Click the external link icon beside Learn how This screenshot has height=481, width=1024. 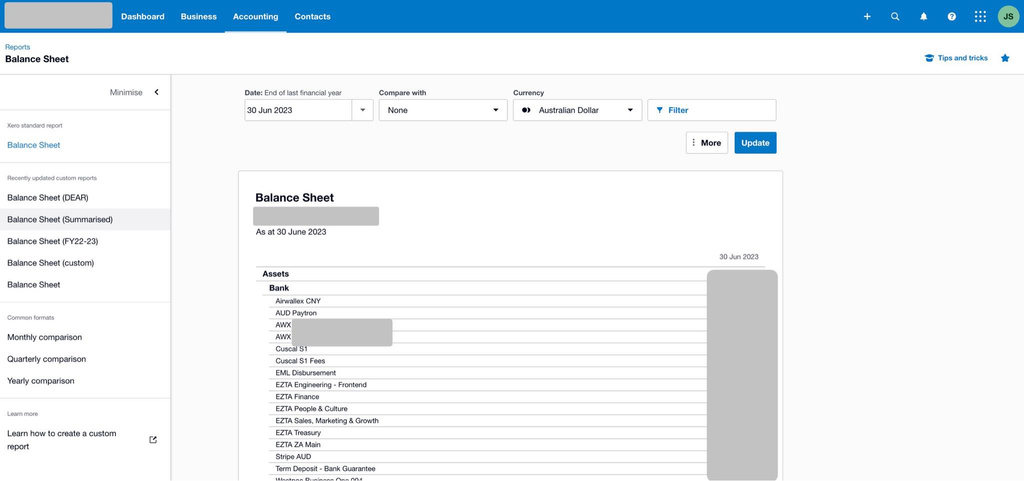tap(153, 440)
